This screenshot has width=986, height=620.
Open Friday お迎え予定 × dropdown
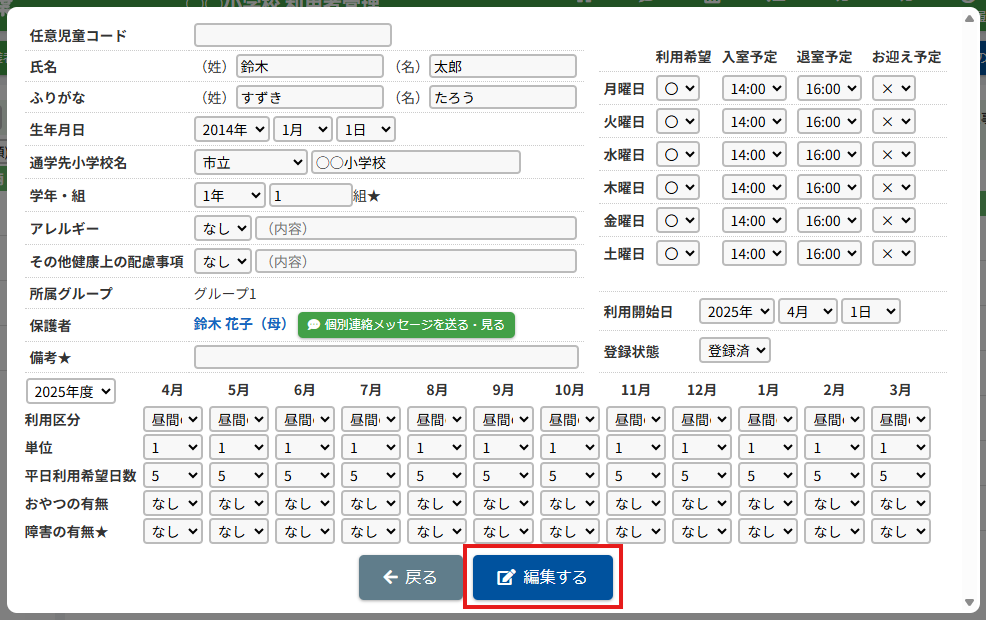893,221
